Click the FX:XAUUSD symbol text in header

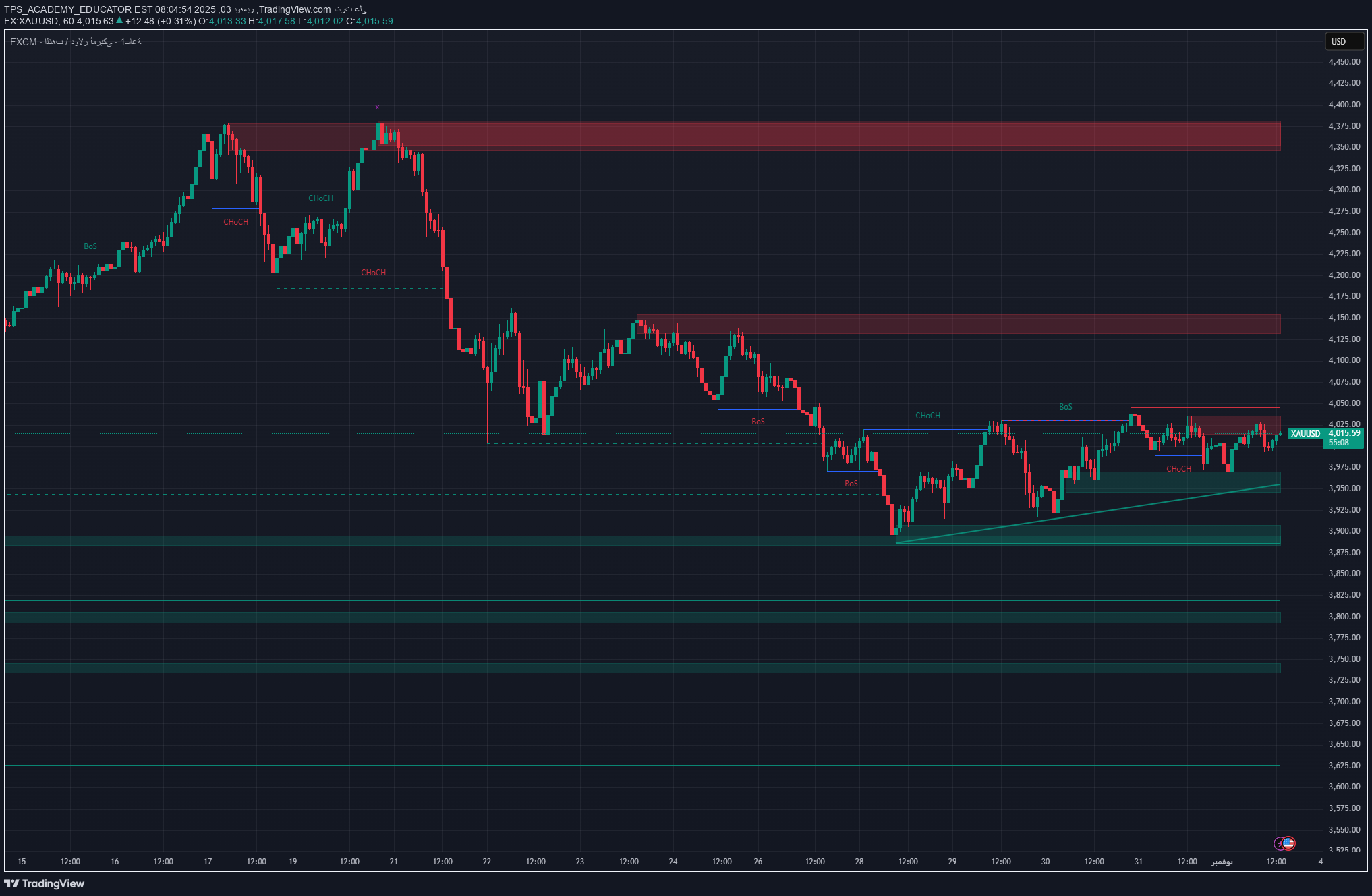click(31, 21)
